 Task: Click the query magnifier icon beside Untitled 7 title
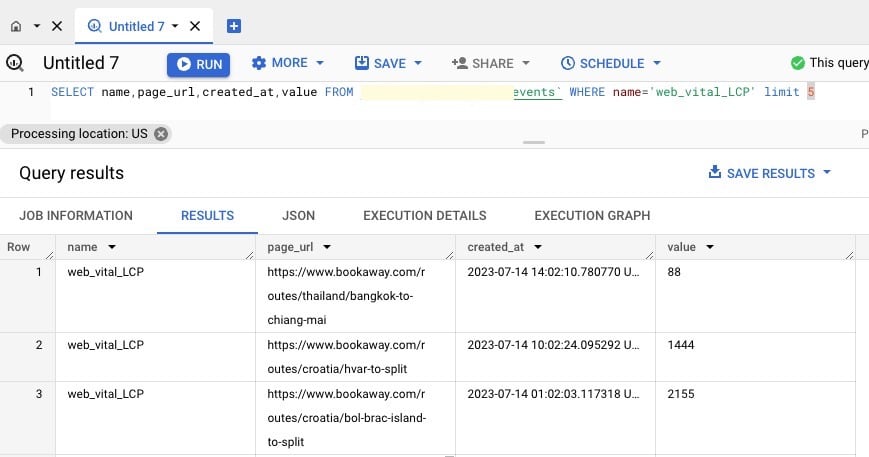[x=15, y=63]
